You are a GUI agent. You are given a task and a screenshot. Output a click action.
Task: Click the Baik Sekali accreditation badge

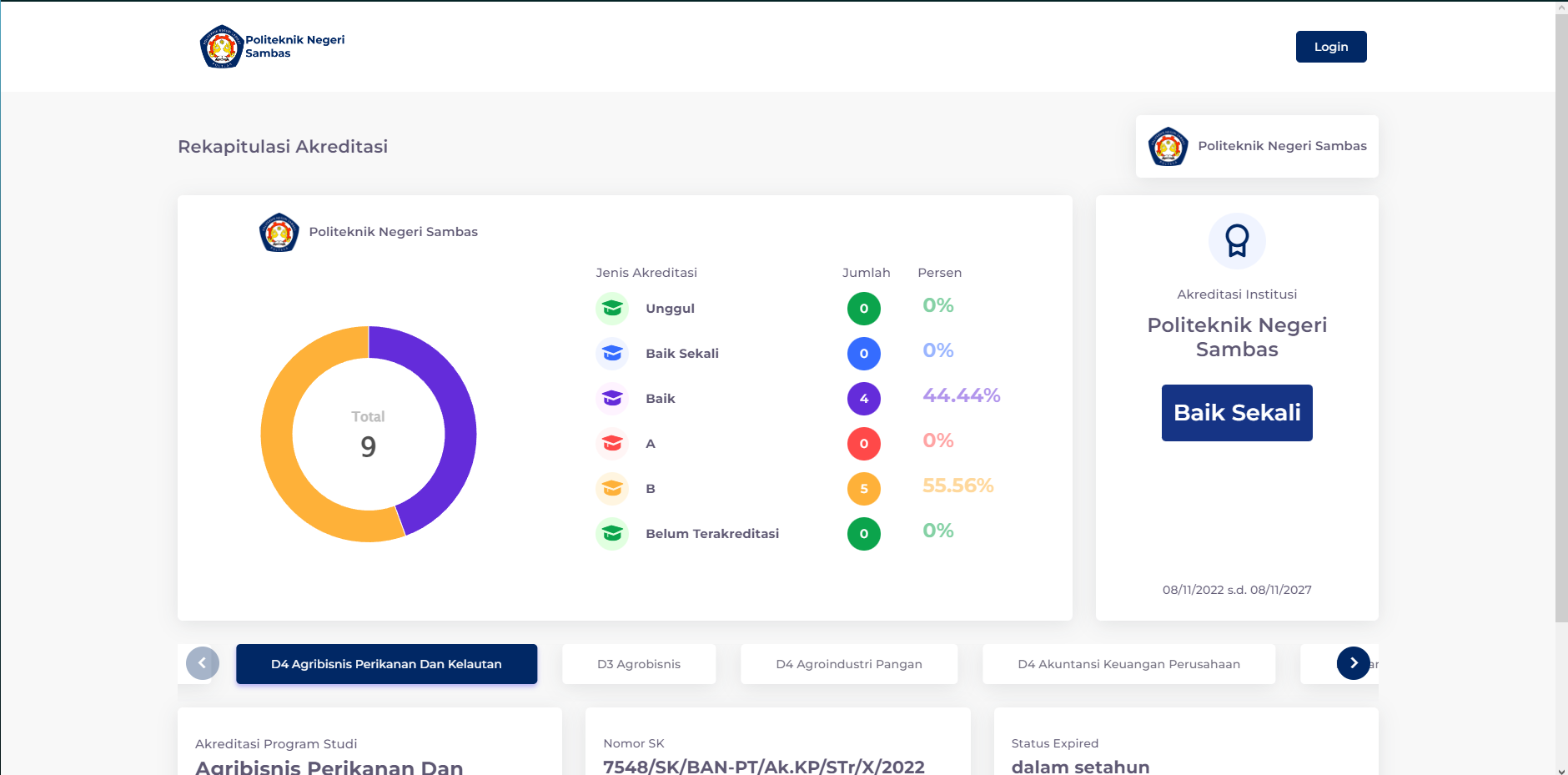[x=1237, y=413]
